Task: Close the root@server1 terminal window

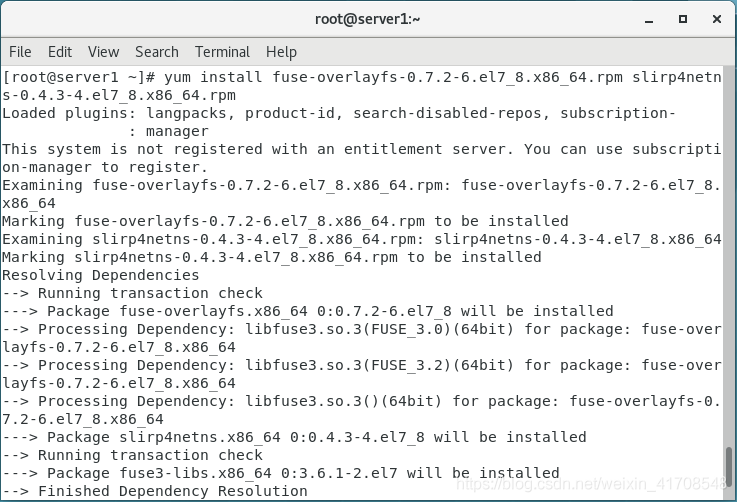Action: pyautogui.click(x=717, y=19)
